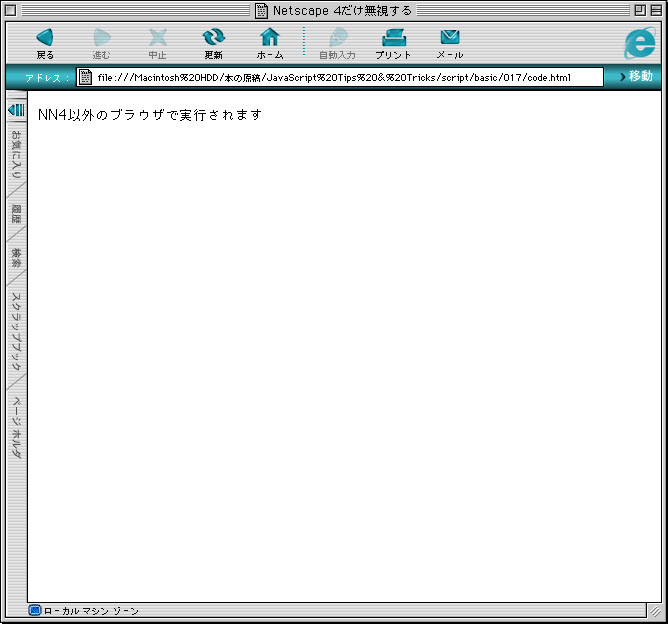Expand the Page Holder (ページホルダ) sidebar tab
The width and height of the screenshot is (668, 624).
[16, 427]
